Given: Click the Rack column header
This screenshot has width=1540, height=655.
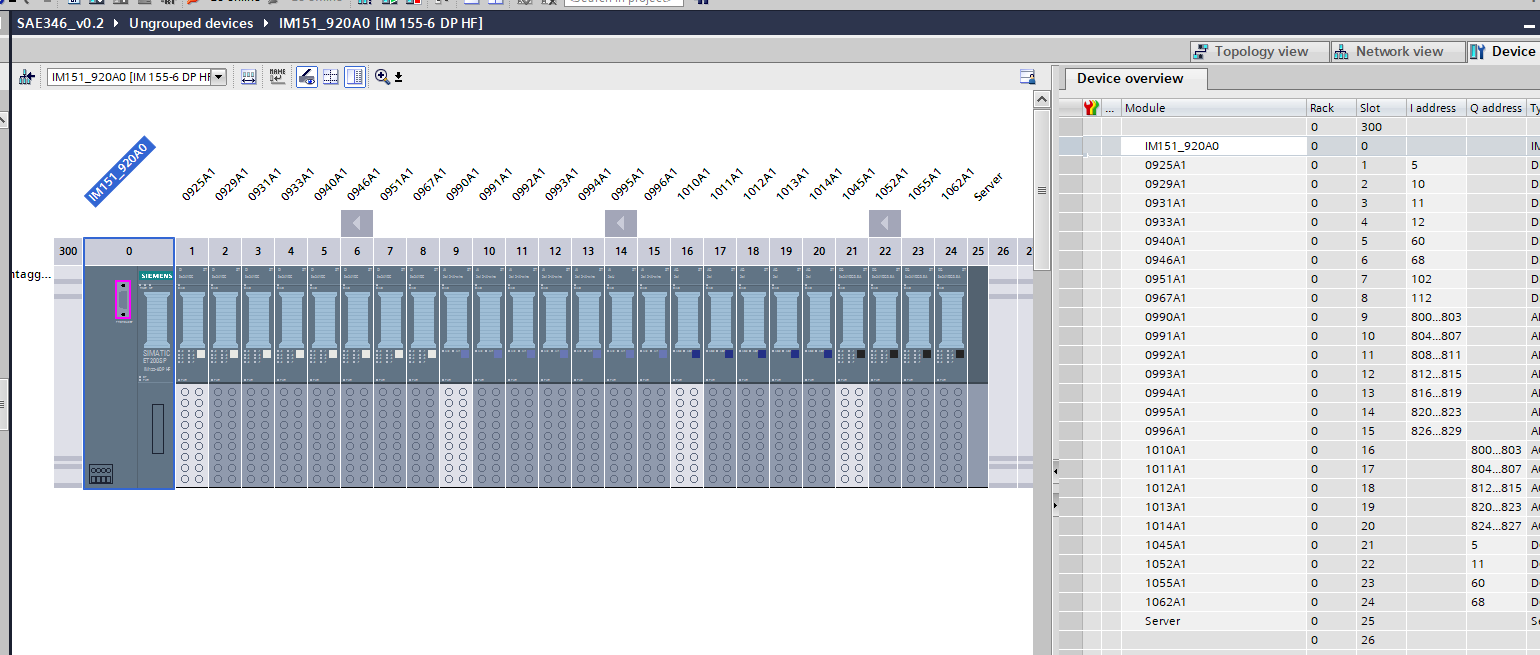Looking at the screenshot, I should (1332, 108).
